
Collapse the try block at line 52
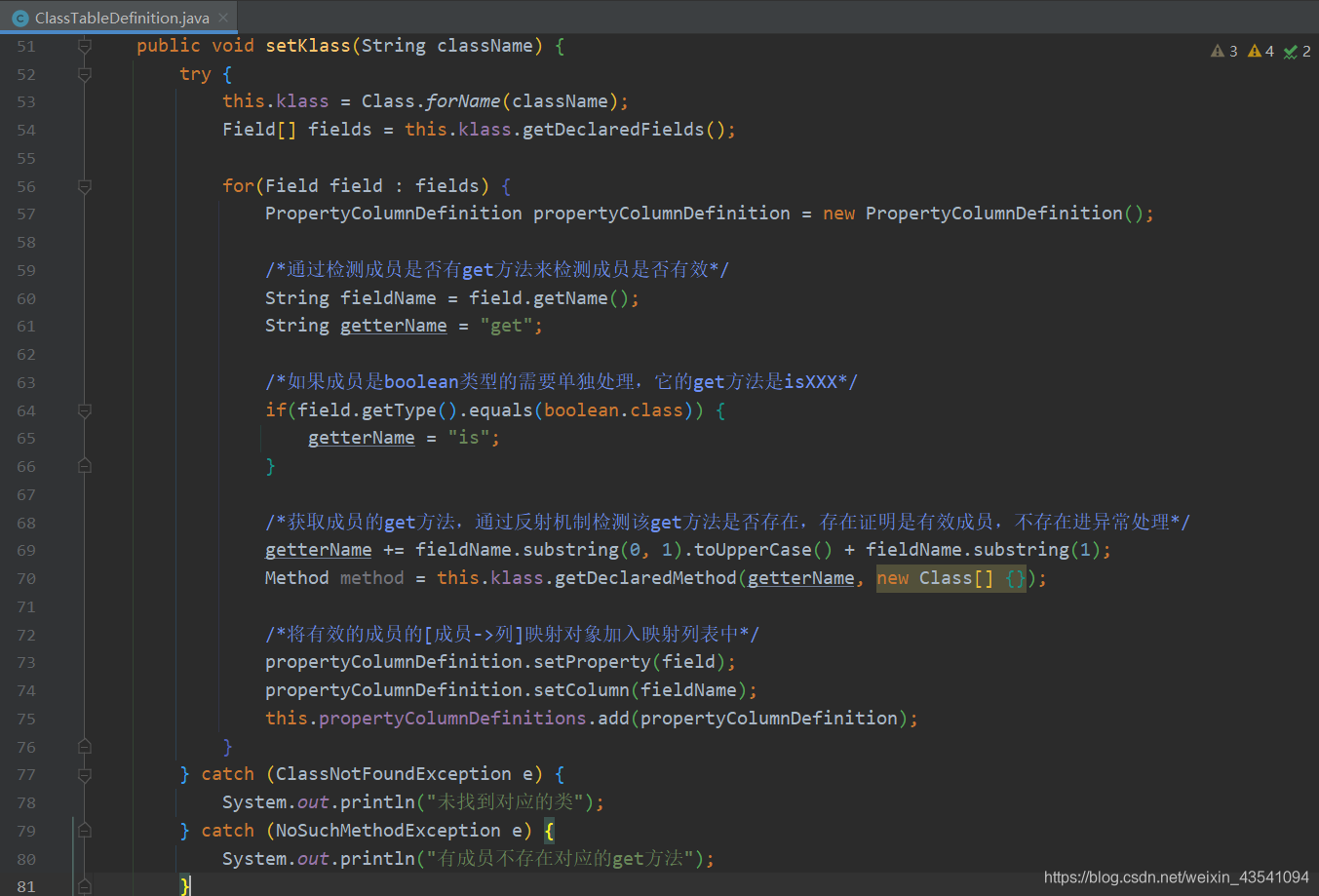(x=85, y=74)
